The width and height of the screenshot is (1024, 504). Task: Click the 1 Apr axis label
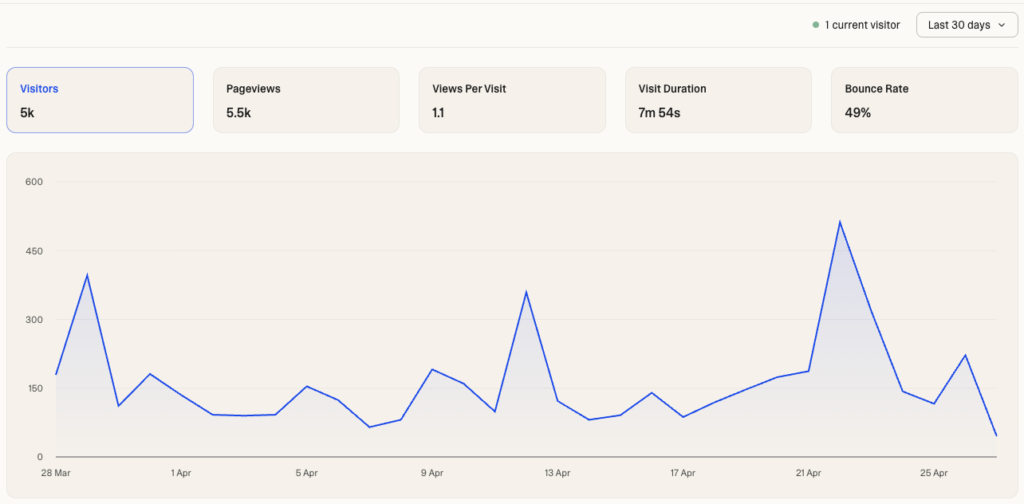pyautogui.click(x=181, y=473)
